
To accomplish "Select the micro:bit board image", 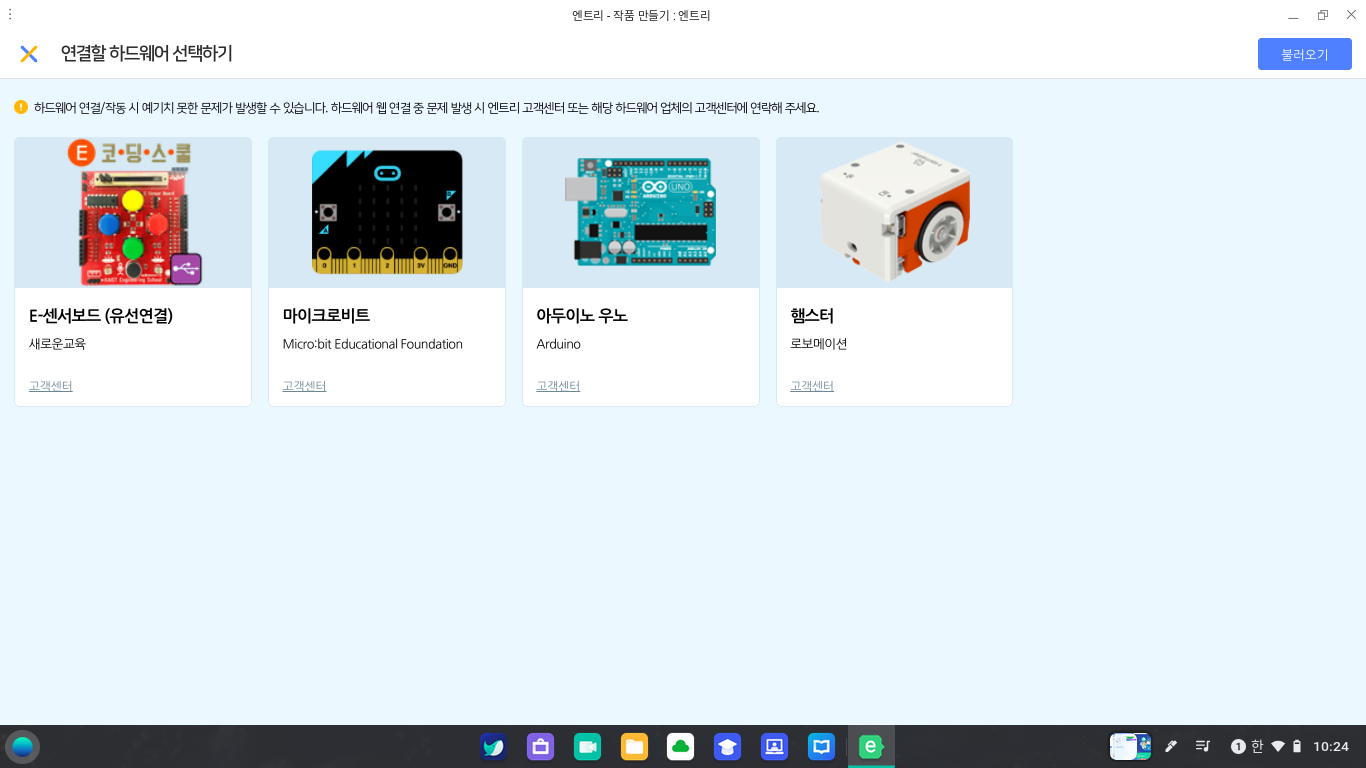I will tap(387, 213).
